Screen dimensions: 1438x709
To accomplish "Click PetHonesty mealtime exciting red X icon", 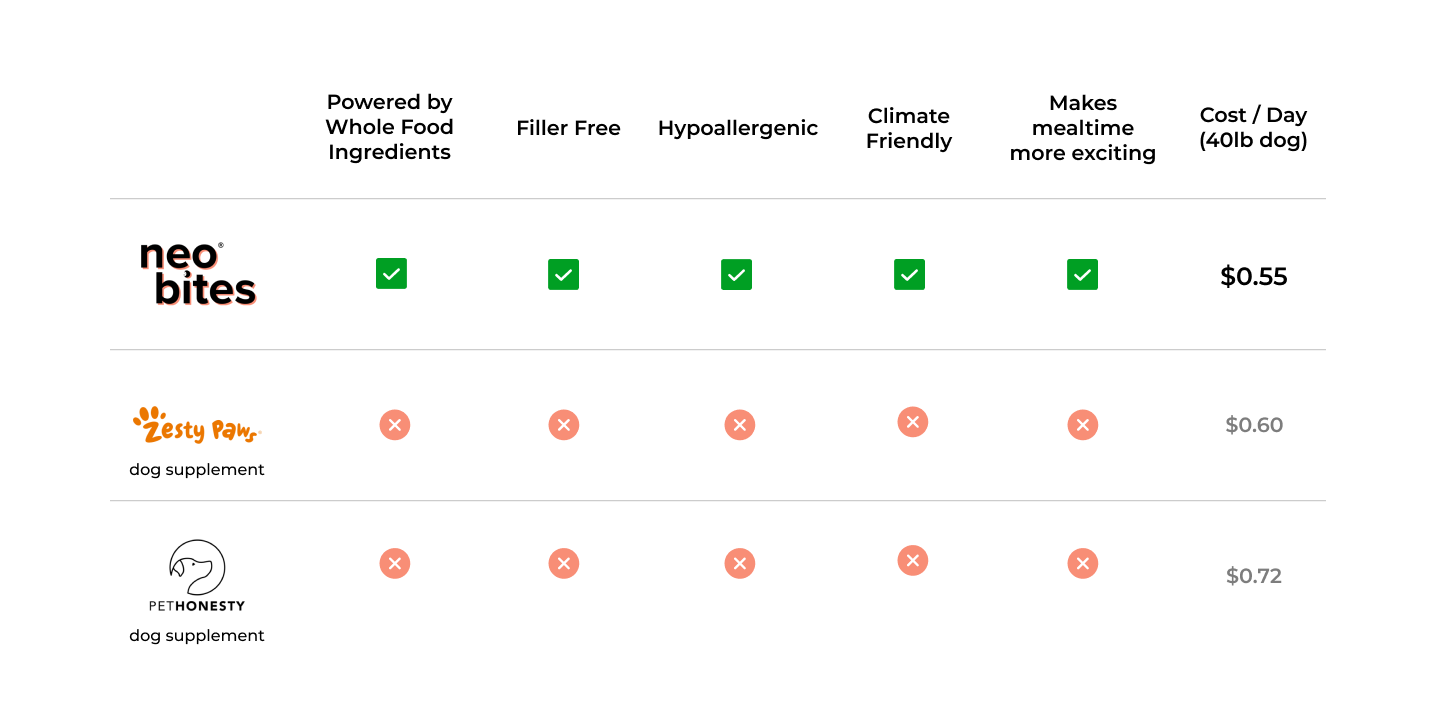I will 1083,564.
